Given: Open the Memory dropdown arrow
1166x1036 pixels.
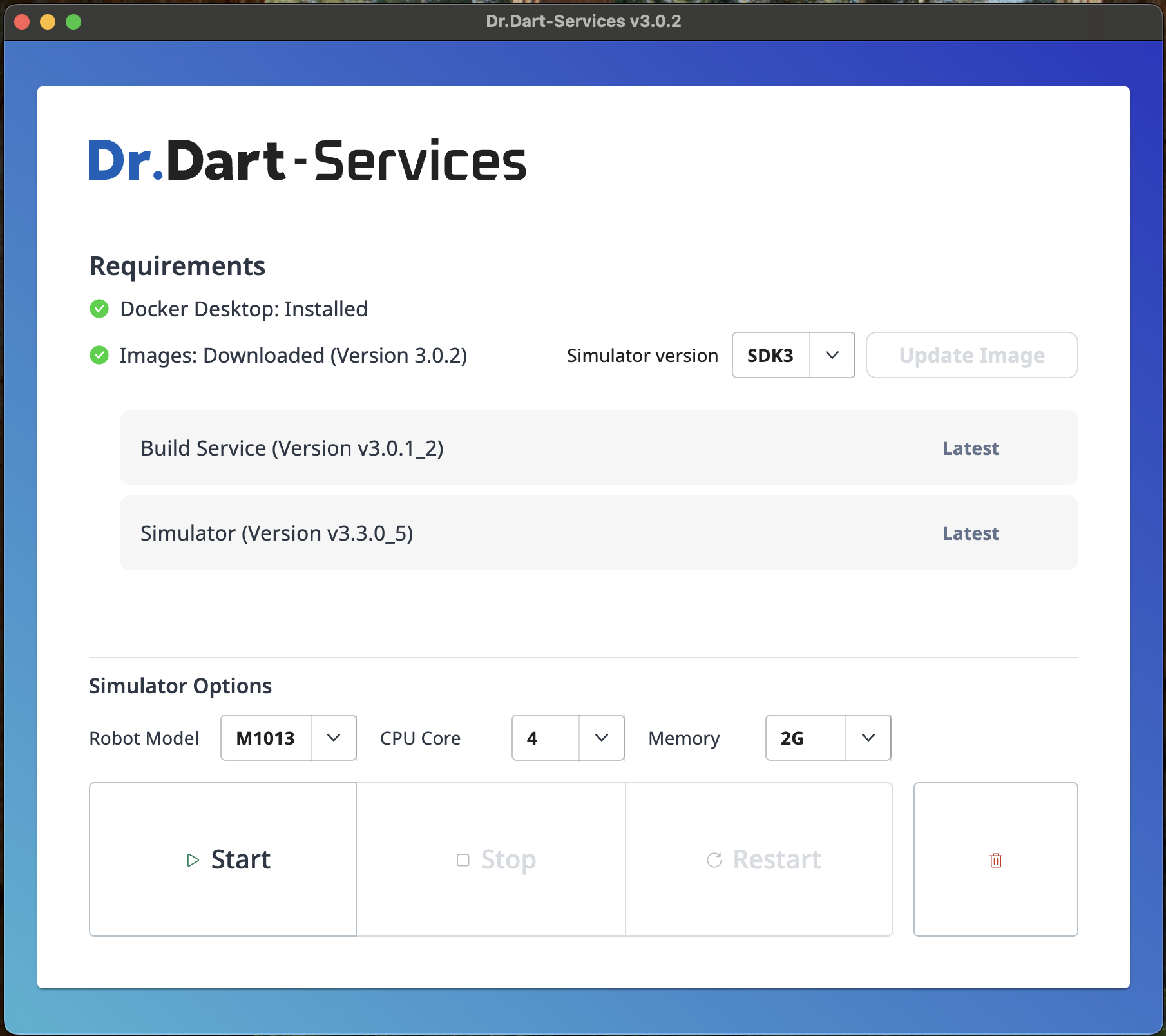Looking at the screenshot, I should (868, 738).
